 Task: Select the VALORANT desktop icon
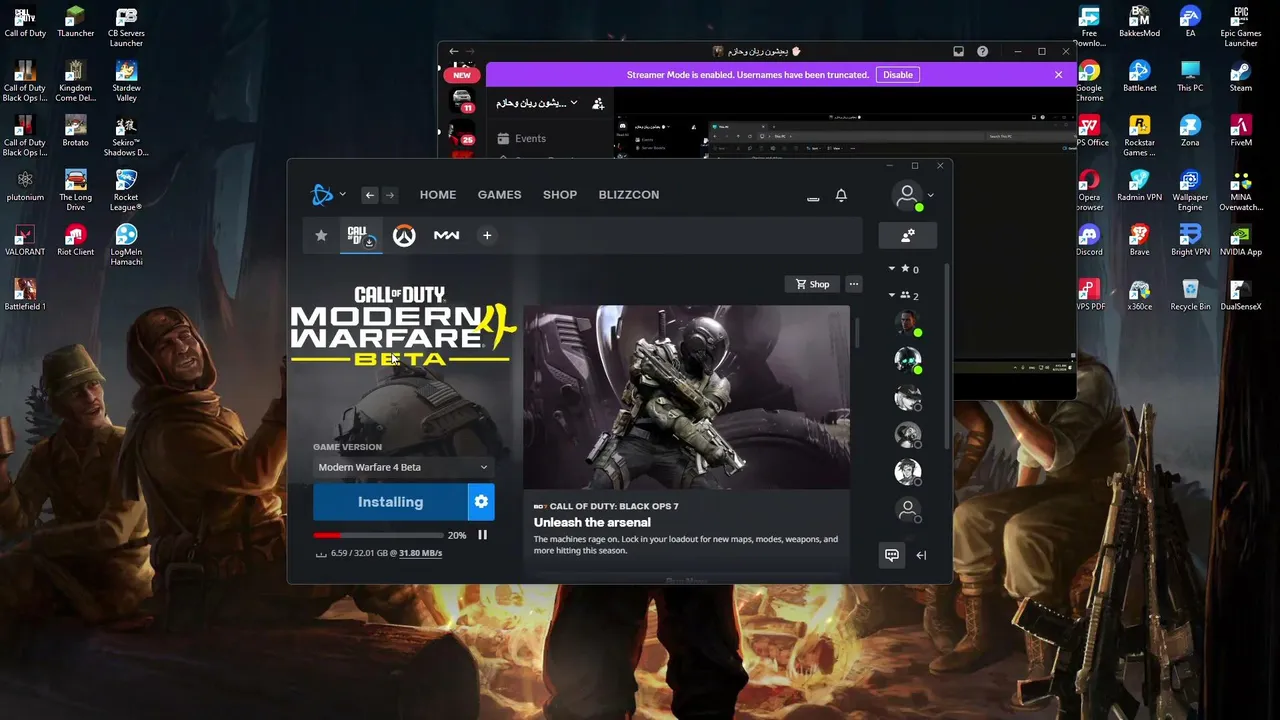click(x=25, y=241)
